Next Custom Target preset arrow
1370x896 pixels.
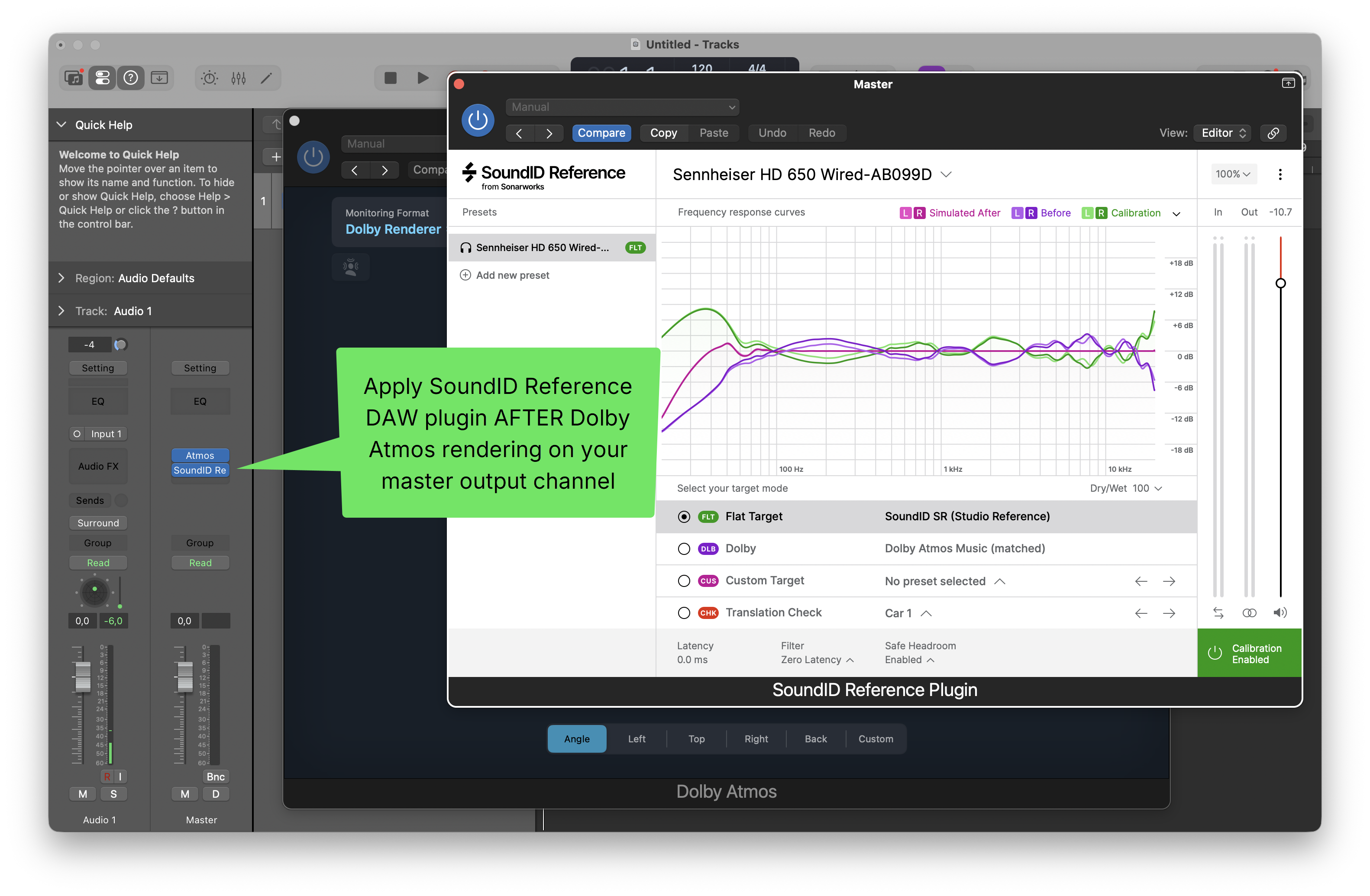(1169, 581)
